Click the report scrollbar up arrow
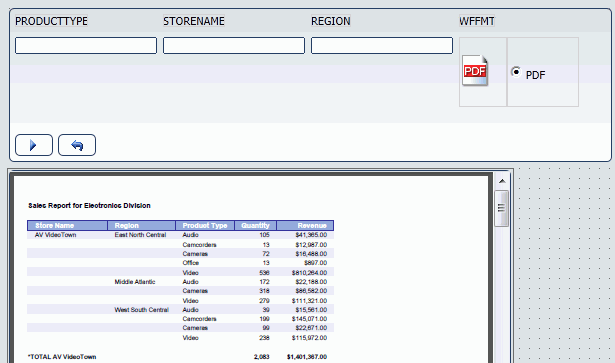 click(x=502, y=181)
